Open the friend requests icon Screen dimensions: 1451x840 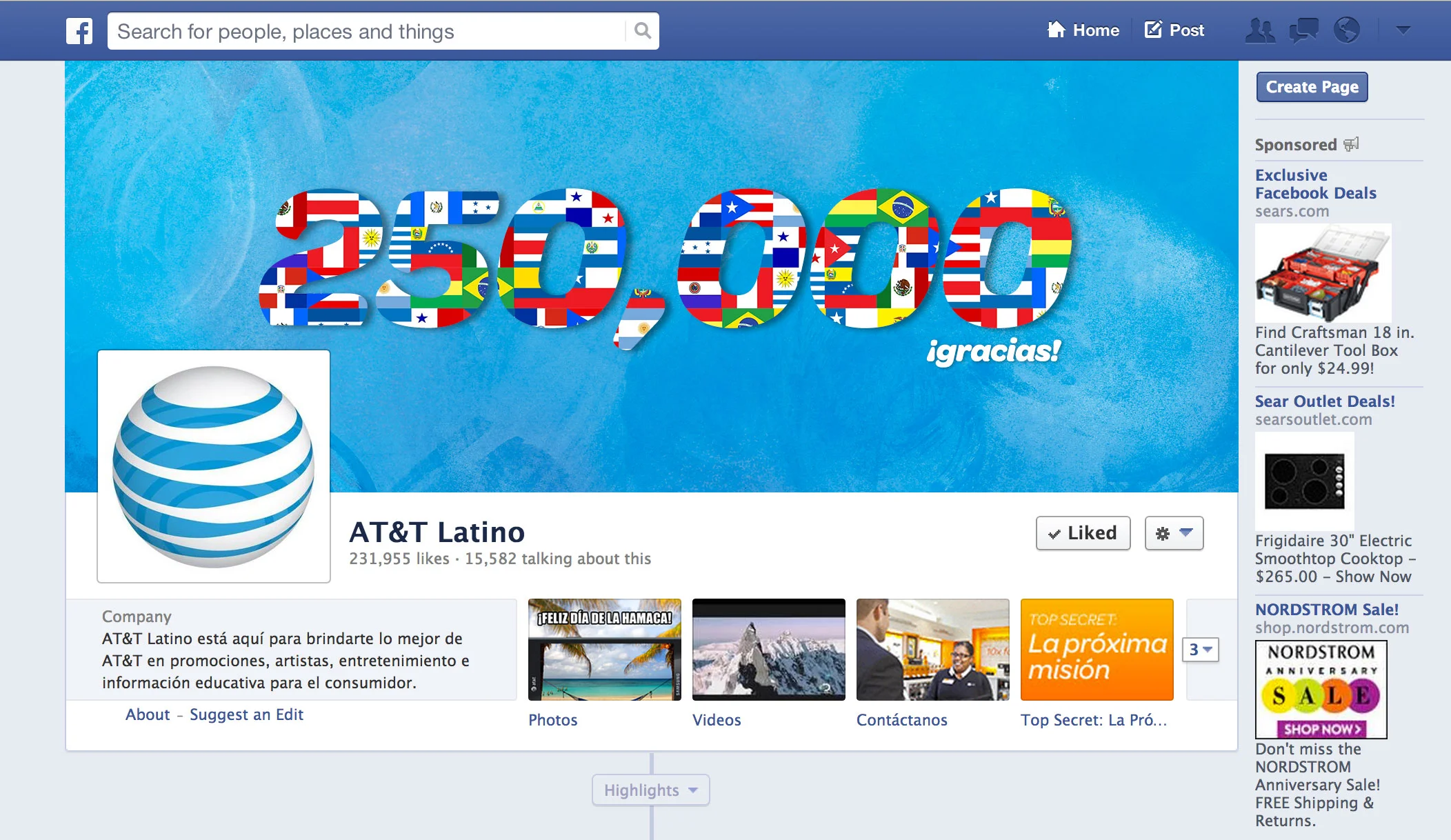(1260, 30)
